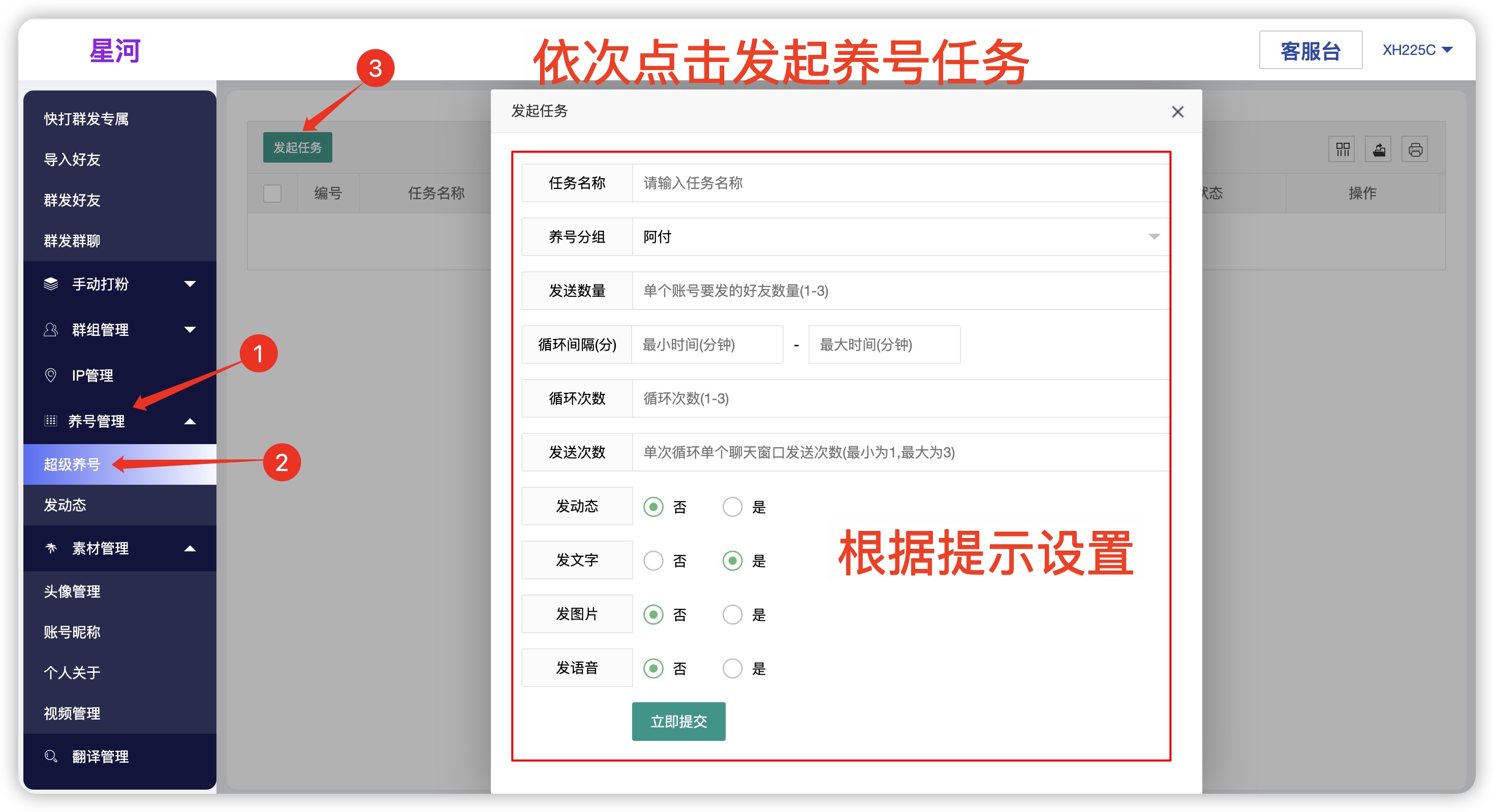Click the IP管理 location pin icon
The height and width of the screenshot is (812, 1494).
pyautogui.click(x=51, y=376)
